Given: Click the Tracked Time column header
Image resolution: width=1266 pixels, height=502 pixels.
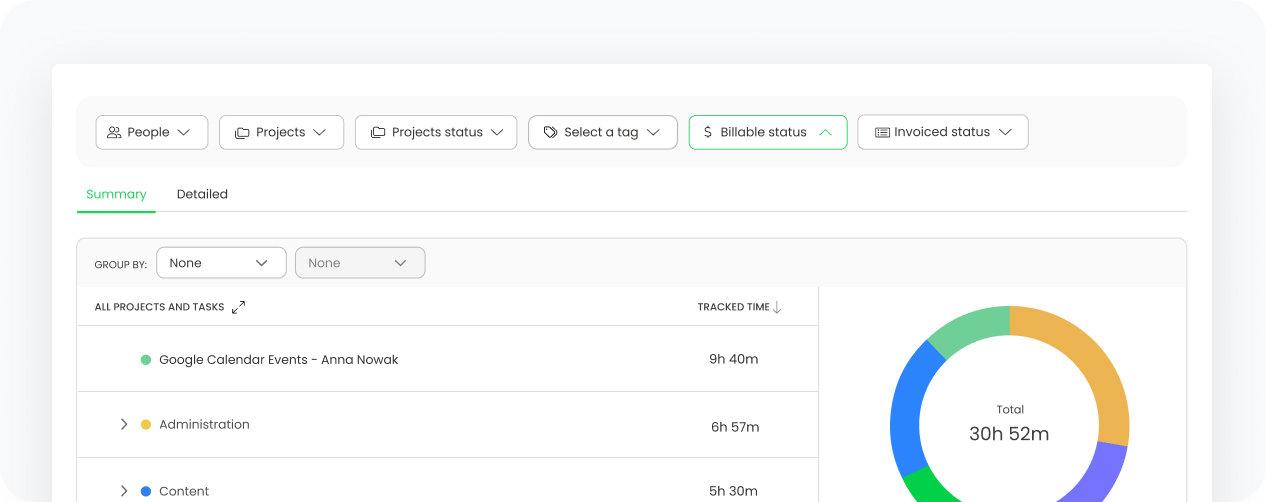Looking at the screenshot, I should pos(734,307).
